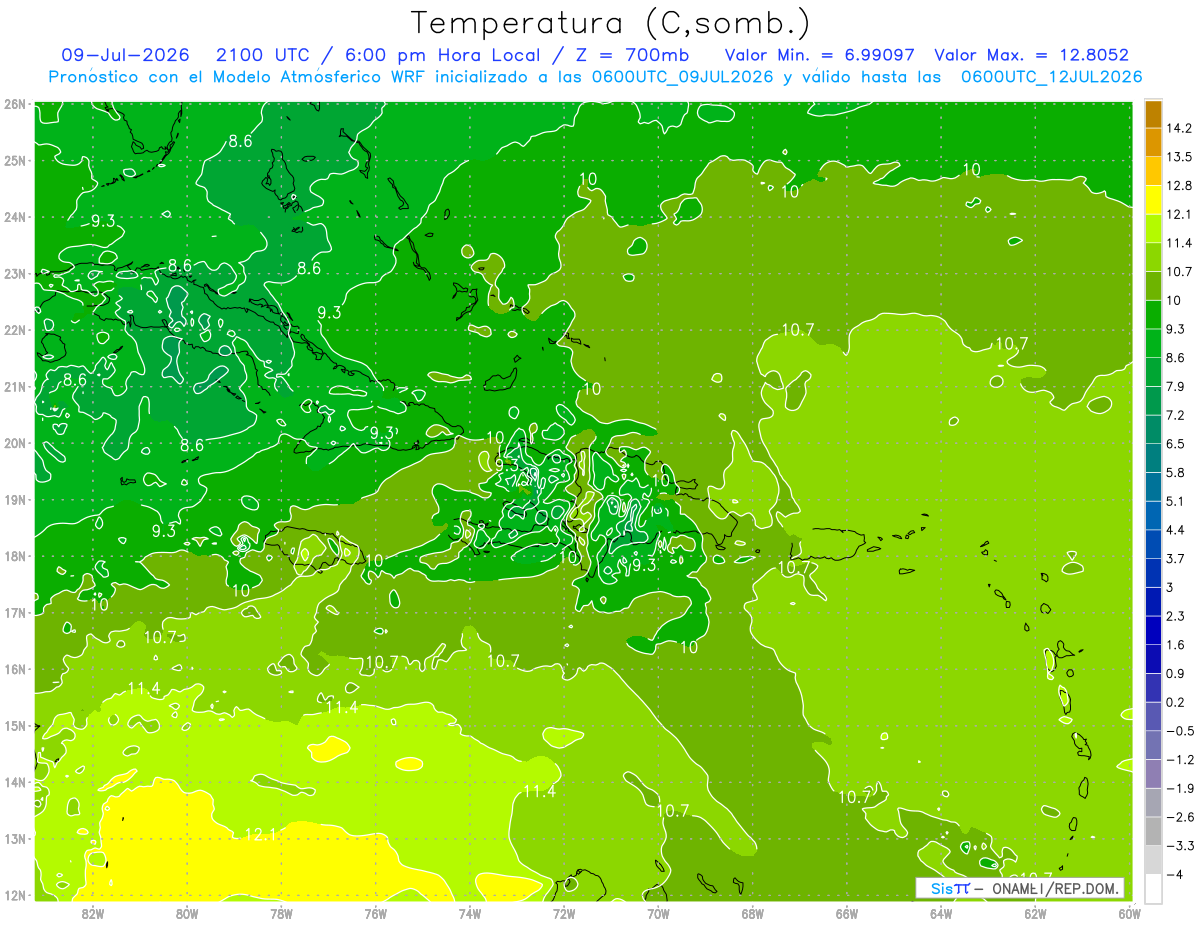This screenshot has height=927, width=1200.
Task: Select the date text "09-Jul-2026"
Action: [126, 55]
